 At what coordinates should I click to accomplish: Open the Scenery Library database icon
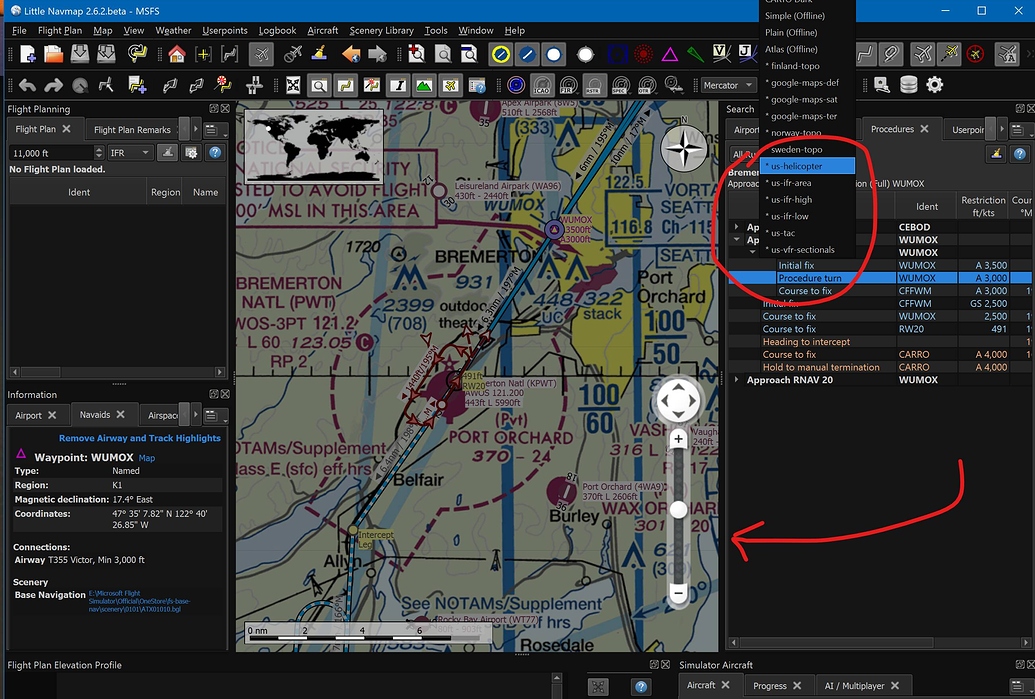pyautogui.click(x=909, y=85)
